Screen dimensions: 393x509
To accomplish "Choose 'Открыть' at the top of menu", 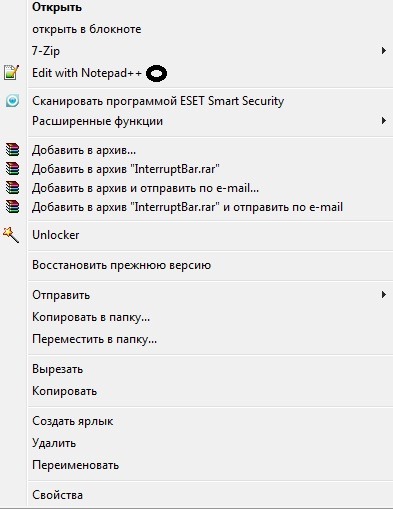I will [x=57, y=7].
